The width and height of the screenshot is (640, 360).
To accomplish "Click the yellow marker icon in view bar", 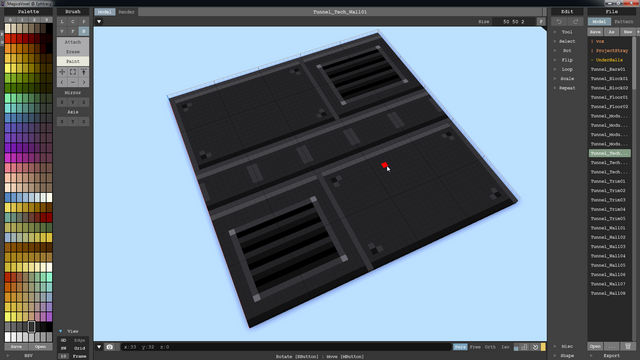I will coord(543,347).
